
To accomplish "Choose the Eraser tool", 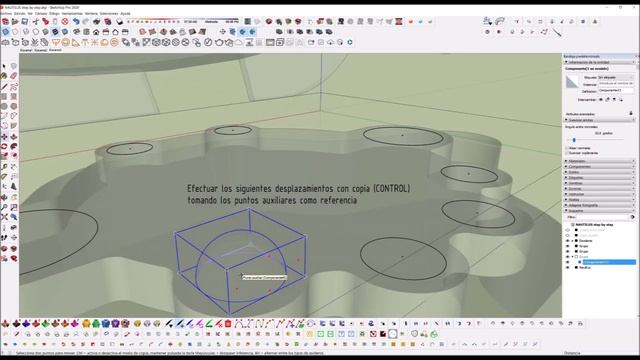I will 14,76.
